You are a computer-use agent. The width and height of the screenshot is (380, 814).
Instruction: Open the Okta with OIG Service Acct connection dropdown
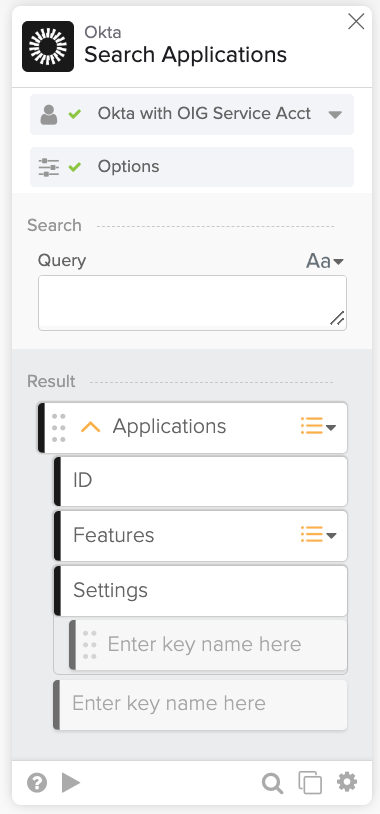coord(335,114)
